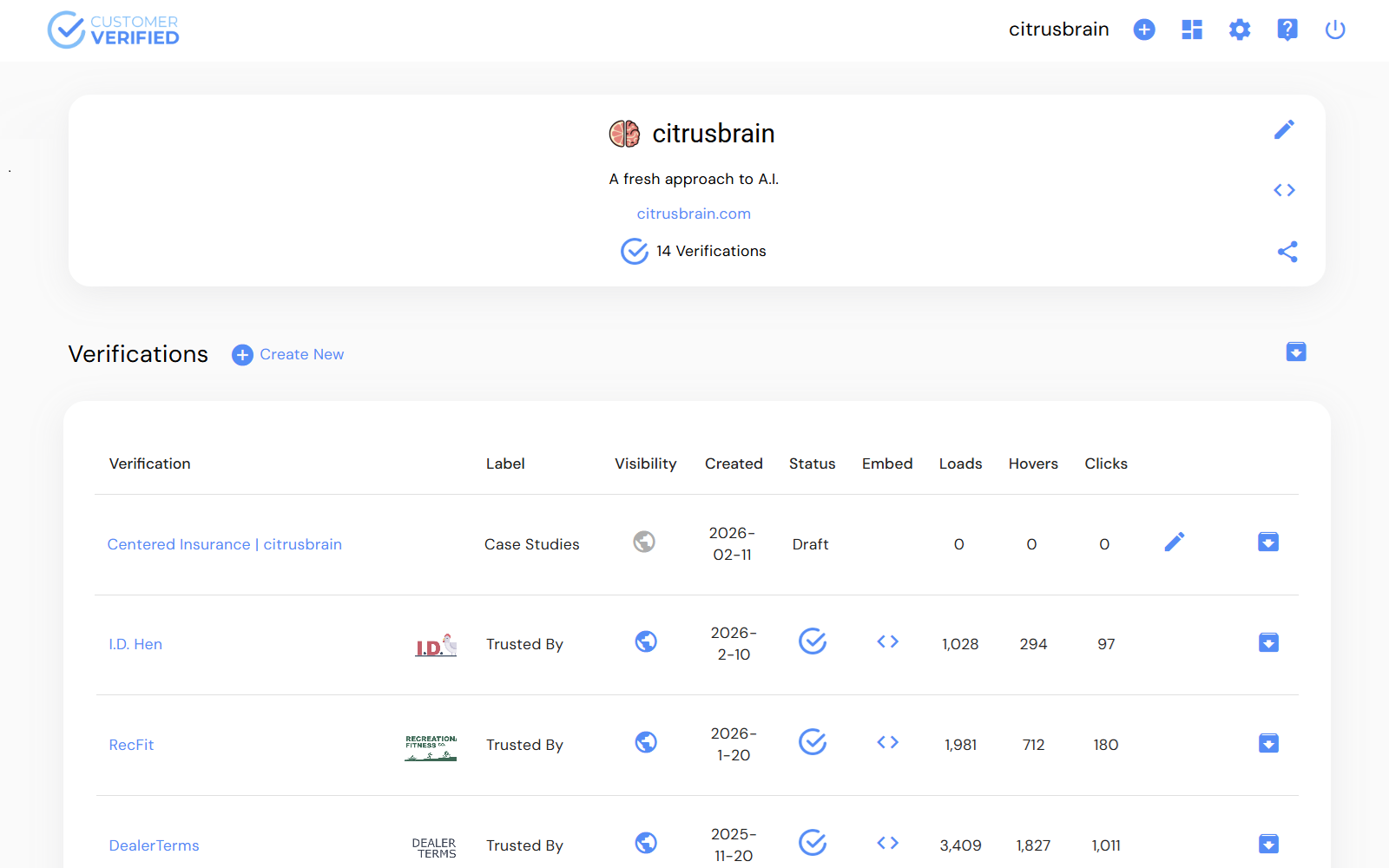Toggle visibility globe for Centered Insurance
The image size is (1389, 868).
[x=644, y=542]
